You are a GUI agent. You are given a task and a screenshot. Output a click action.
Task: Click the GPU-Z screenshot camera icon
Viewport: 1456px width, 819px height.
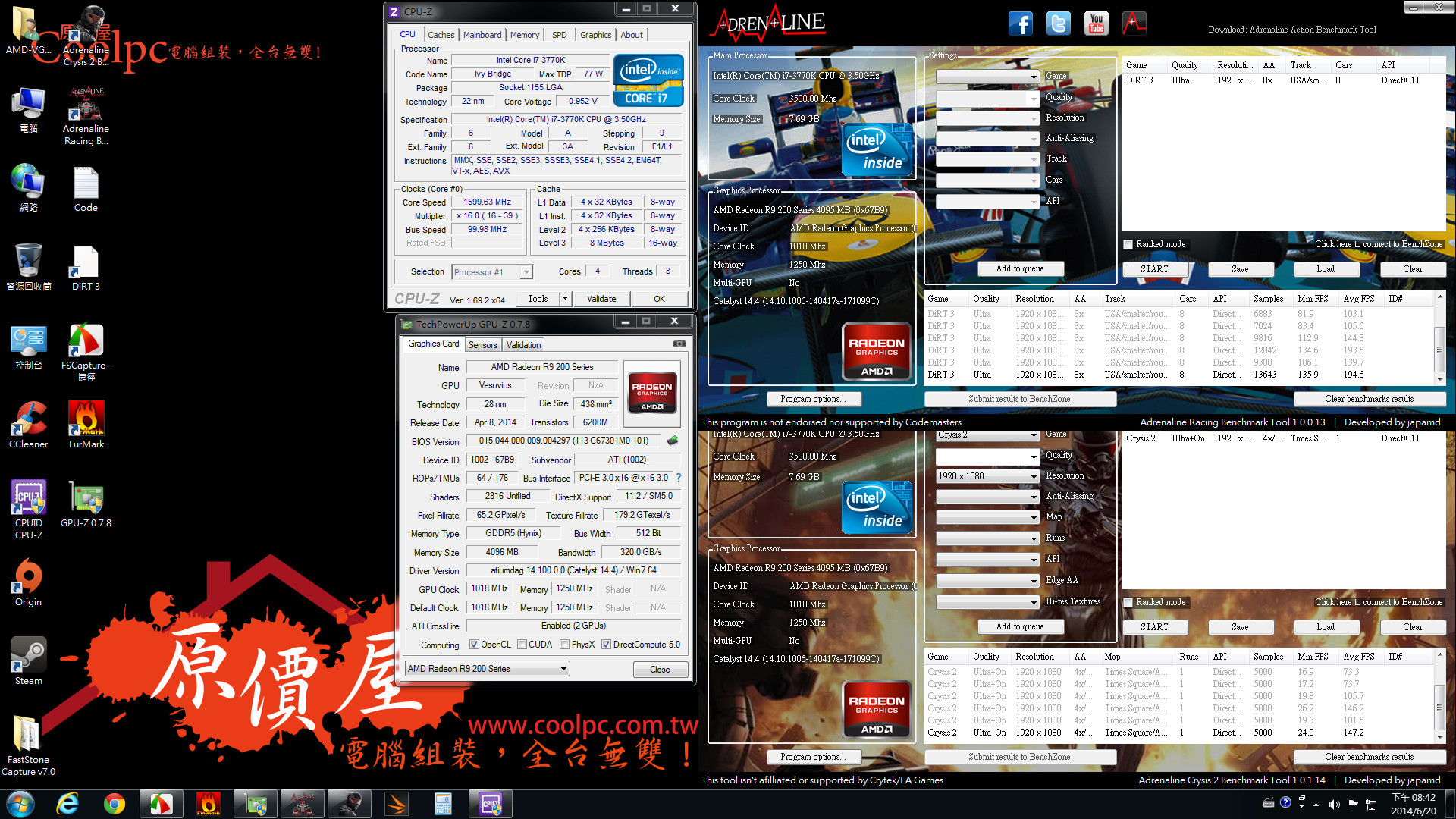click(679, 344)
